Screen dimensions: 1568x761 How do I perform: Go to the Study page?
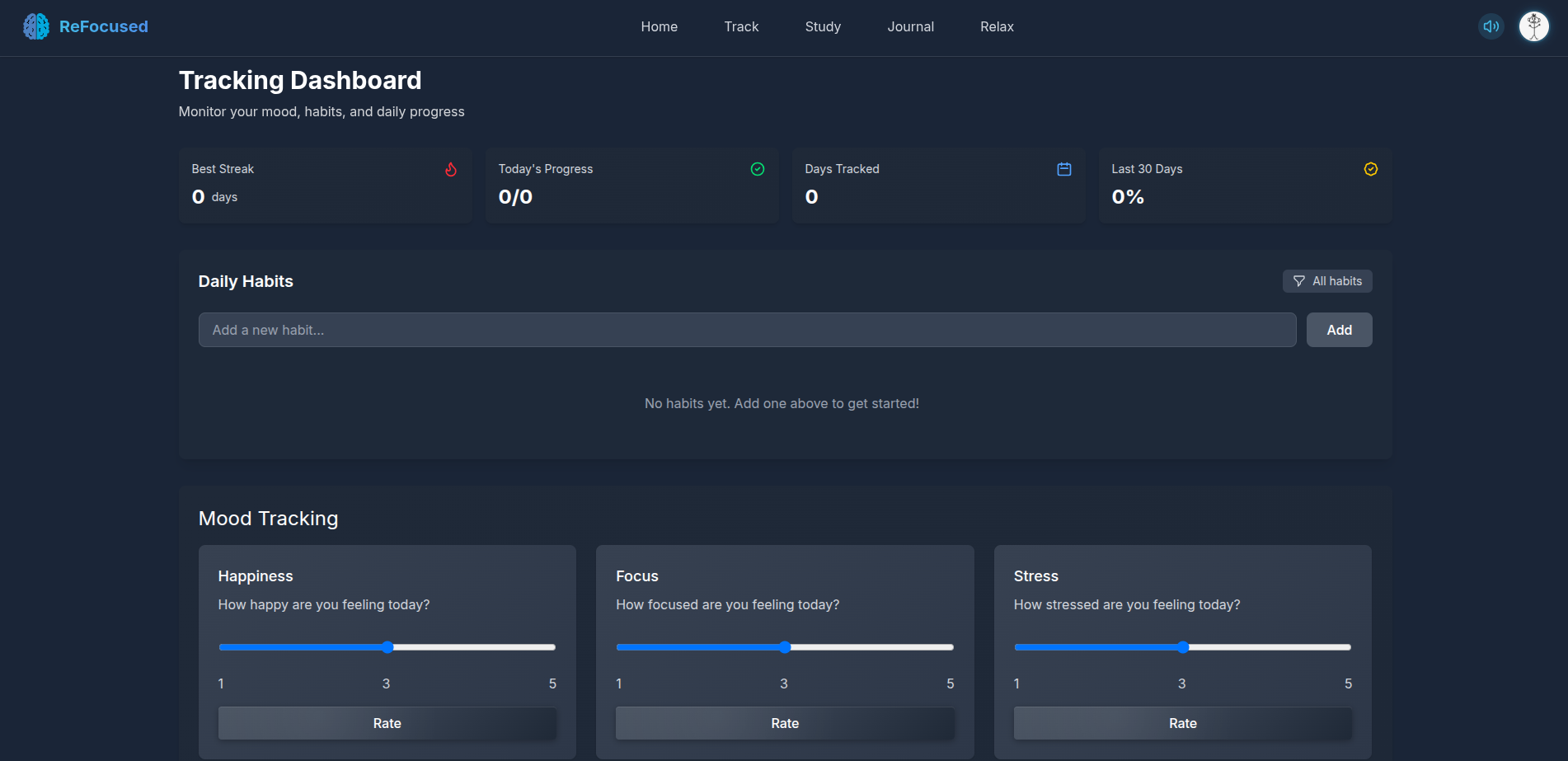point(822,26)
